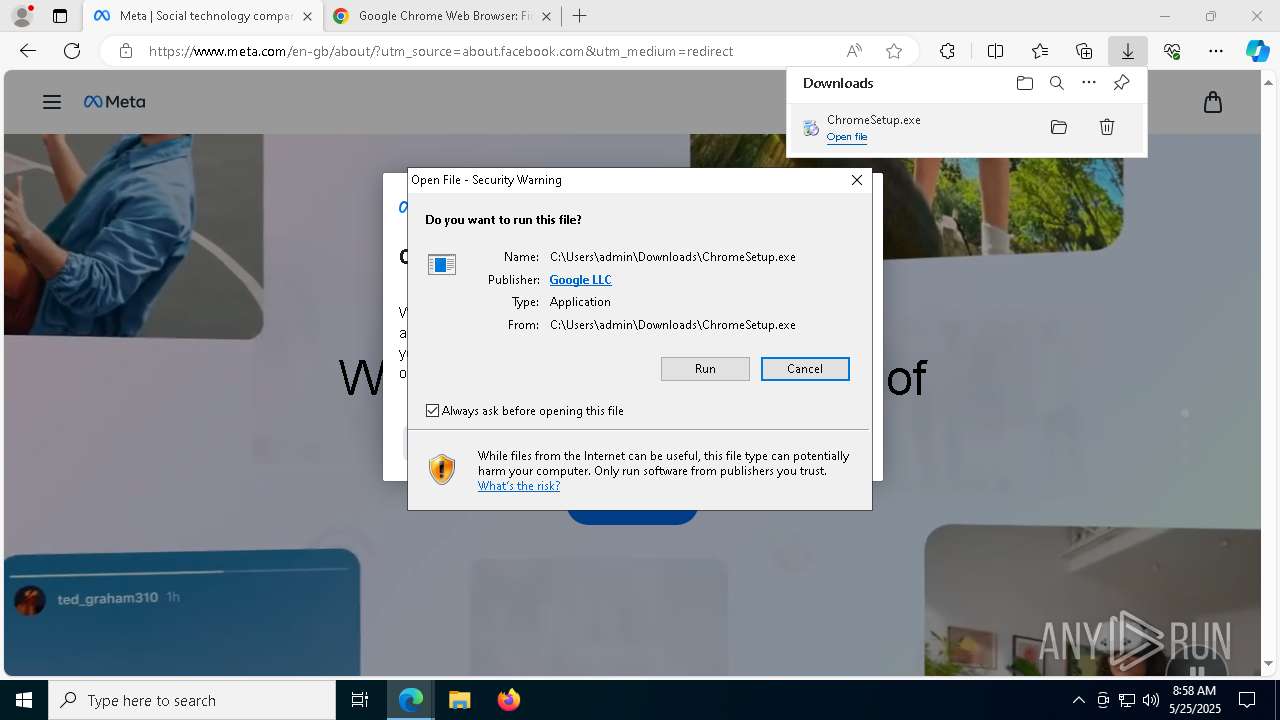Image resolution: width=1280 pixels, height=720 pixels.
Task: Delete ChromeSetup.exe download entry
Action: point(1107,127)
